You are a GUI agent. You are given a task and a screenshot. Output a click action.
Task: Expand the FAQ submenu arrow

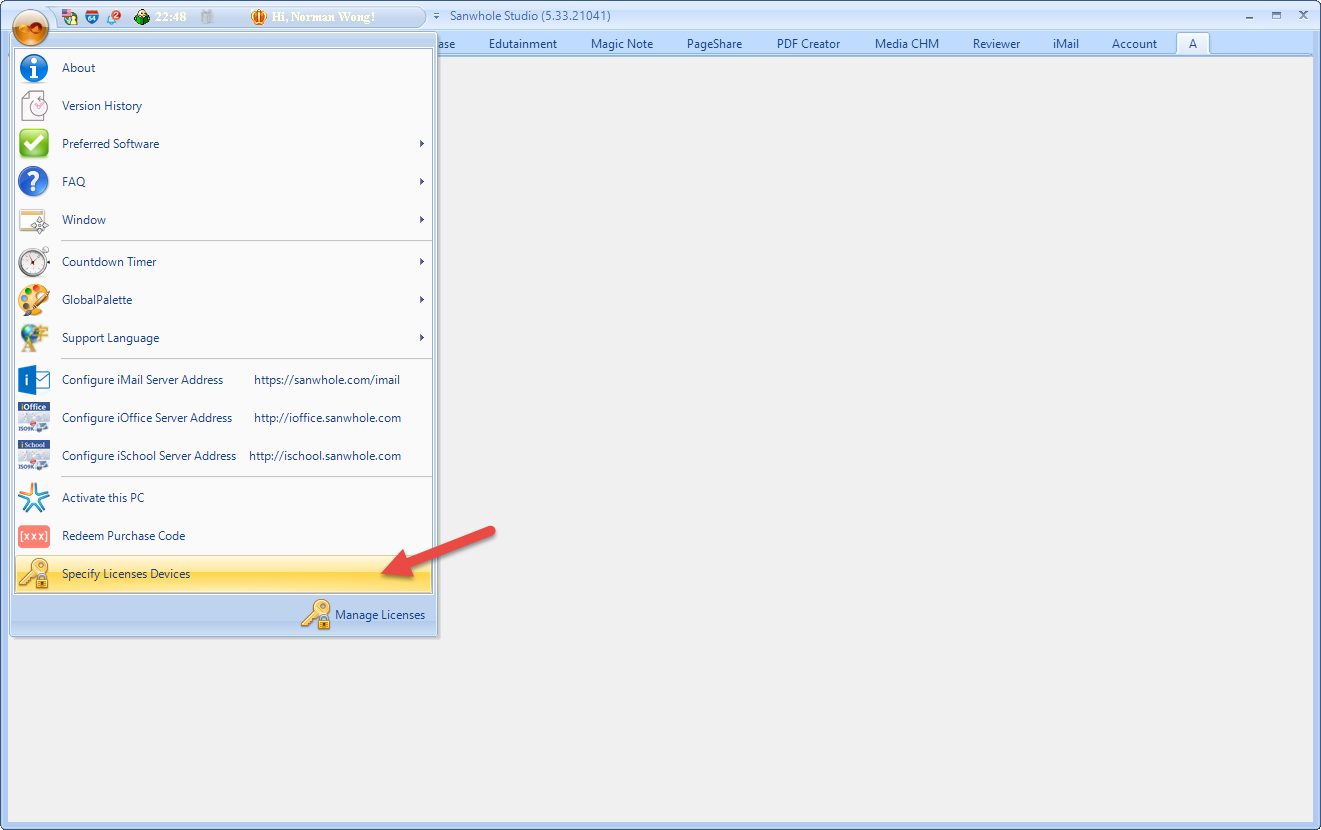pyautogui.click(x=422, y=182)
